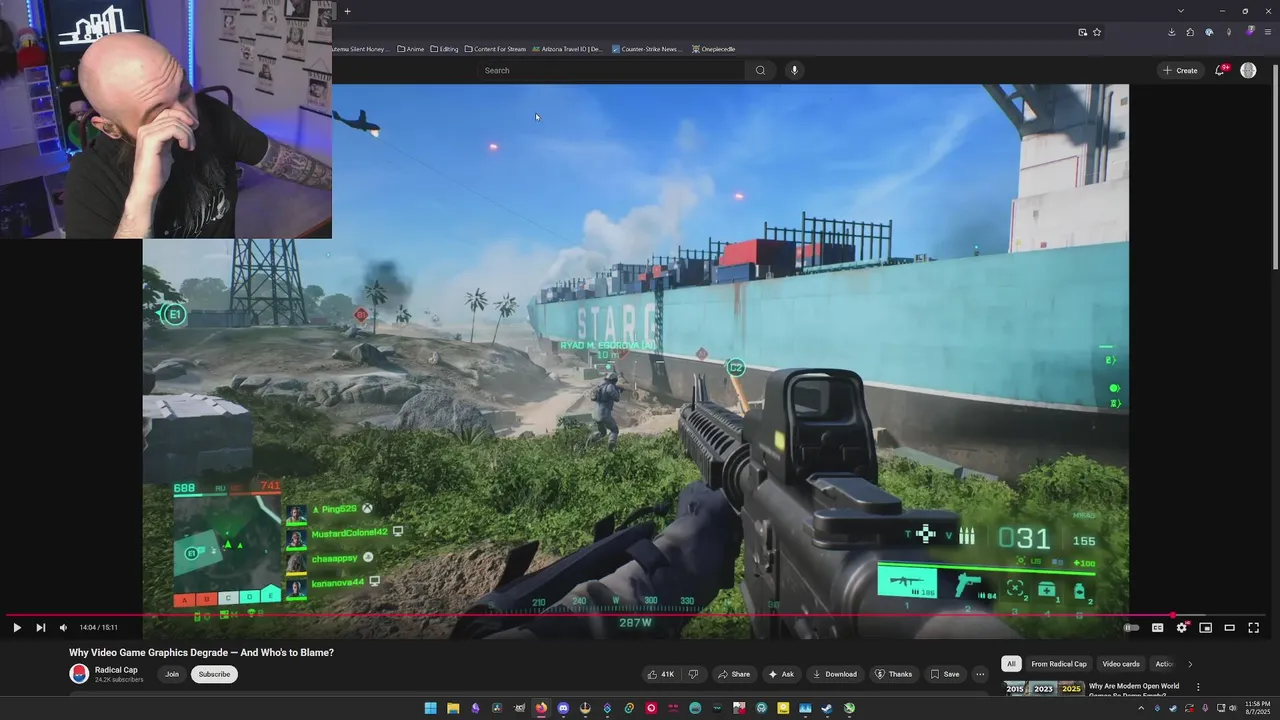This screenshot has width=1280, height=720.
Task: Open the Create menu
Action: tap(1180, 70)
